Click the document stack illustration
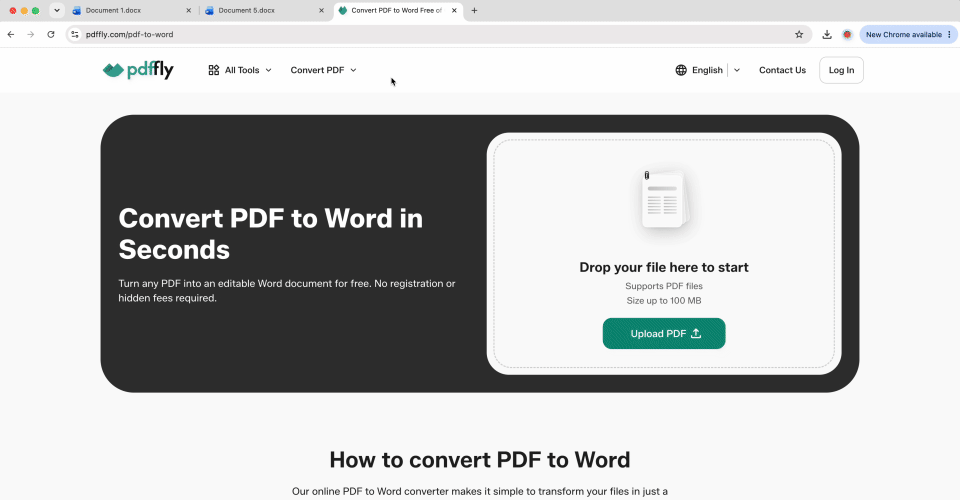The height and width of the screenshot is (500, 960). (664, 199)
